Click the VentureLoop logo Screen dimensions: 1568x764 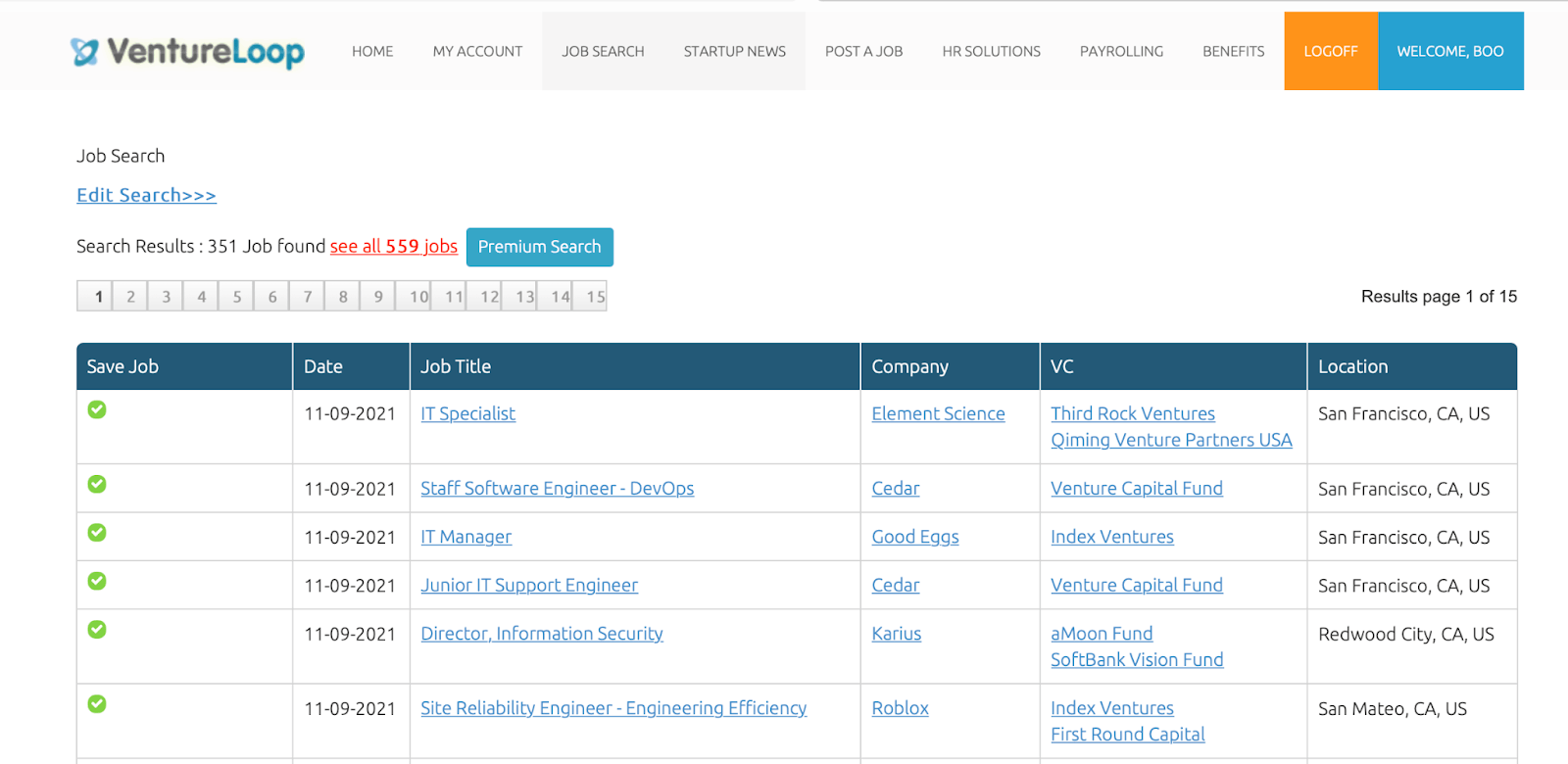tap(187, 51)
